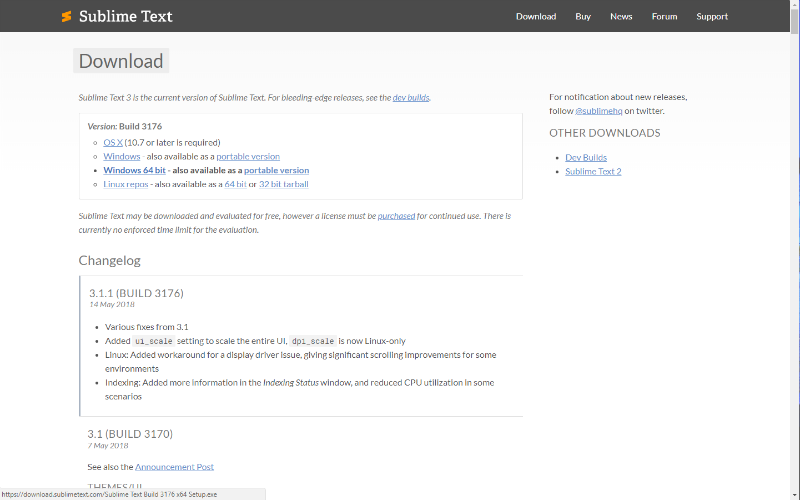Click the '7 May 2018' date text
The image size is (800, 500).
pyautogui.click(x=108, y=445)
